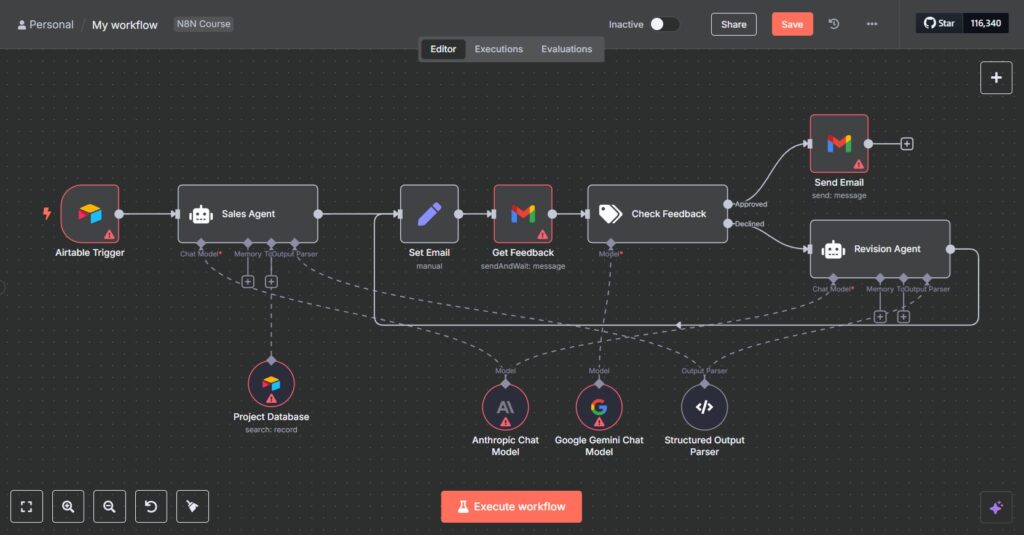
Task: Switch to the Evaluations tab
Action: click(x=566, y=49)
